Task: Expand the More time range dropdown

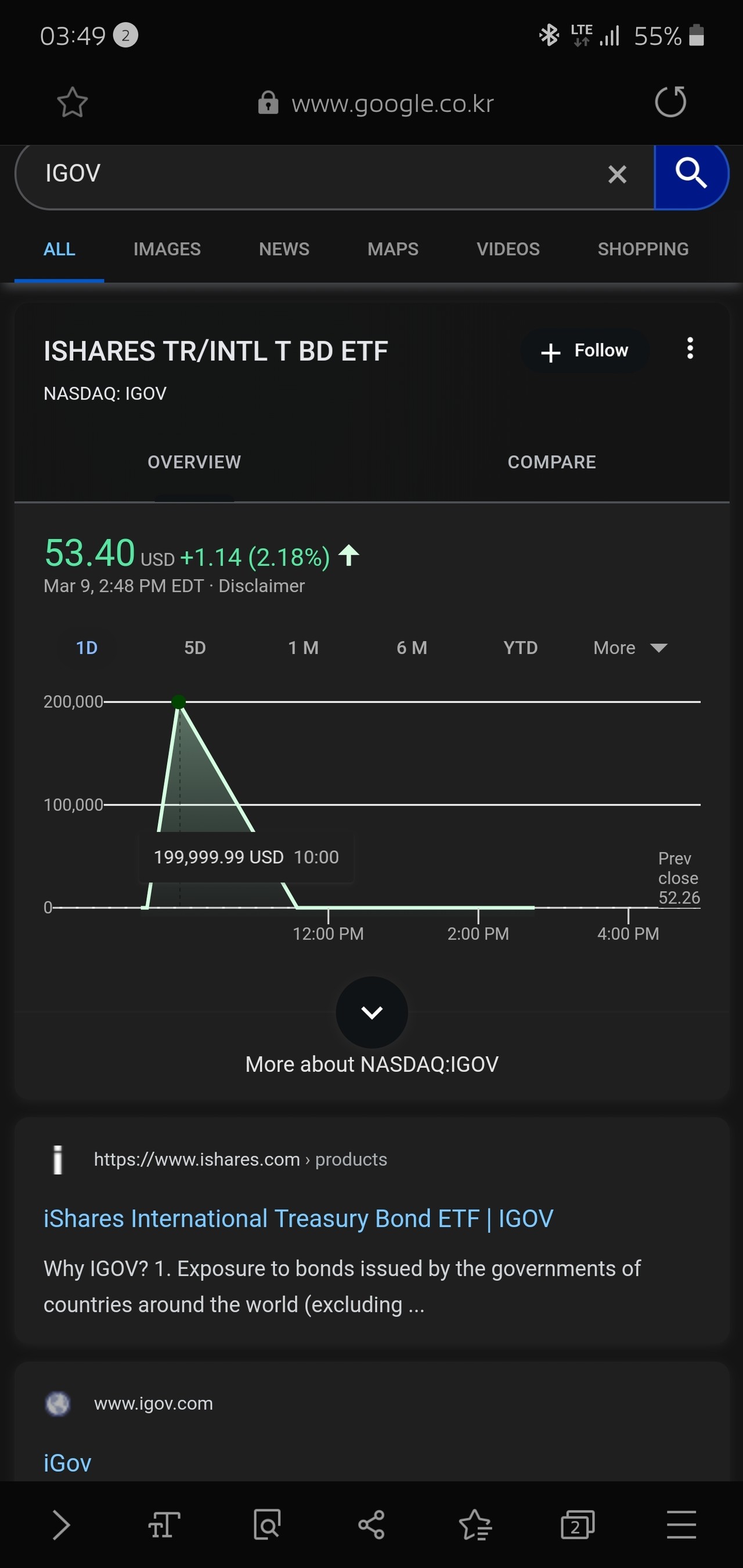Action: point(630,648)
